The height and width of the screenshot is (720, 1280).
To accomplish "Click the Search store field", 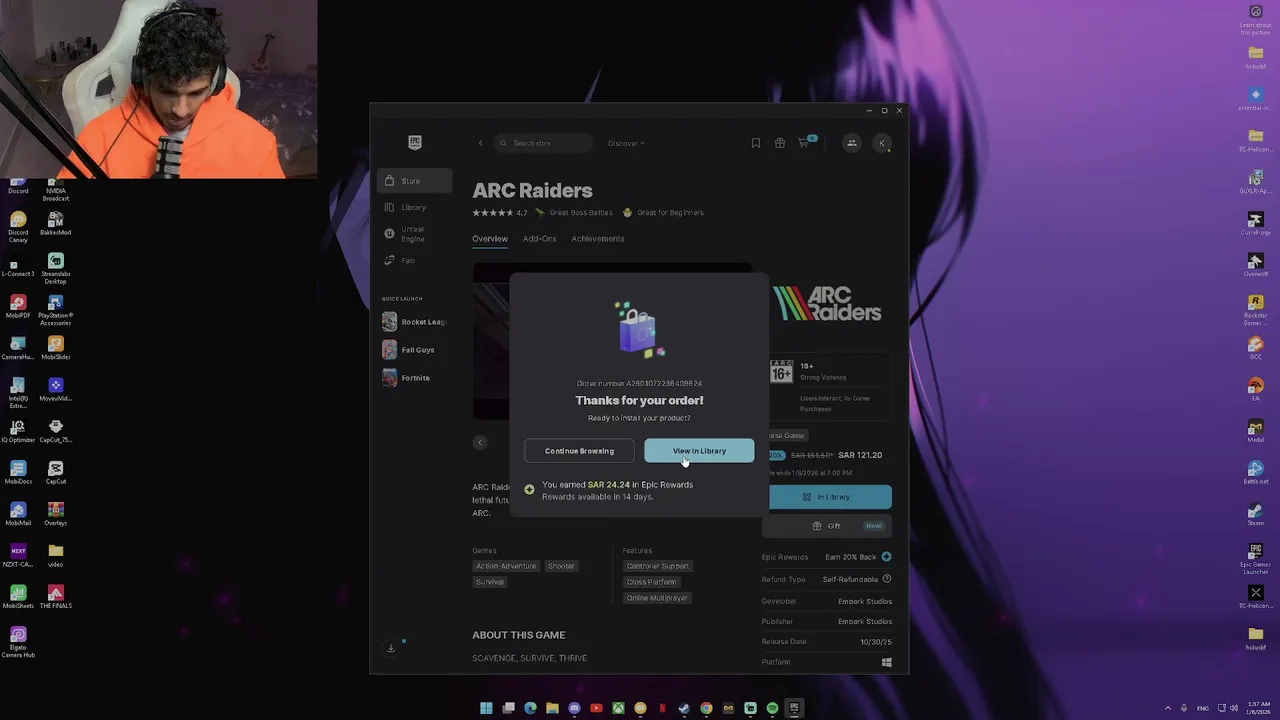I will pyautogui.click(x=544, y=143).
